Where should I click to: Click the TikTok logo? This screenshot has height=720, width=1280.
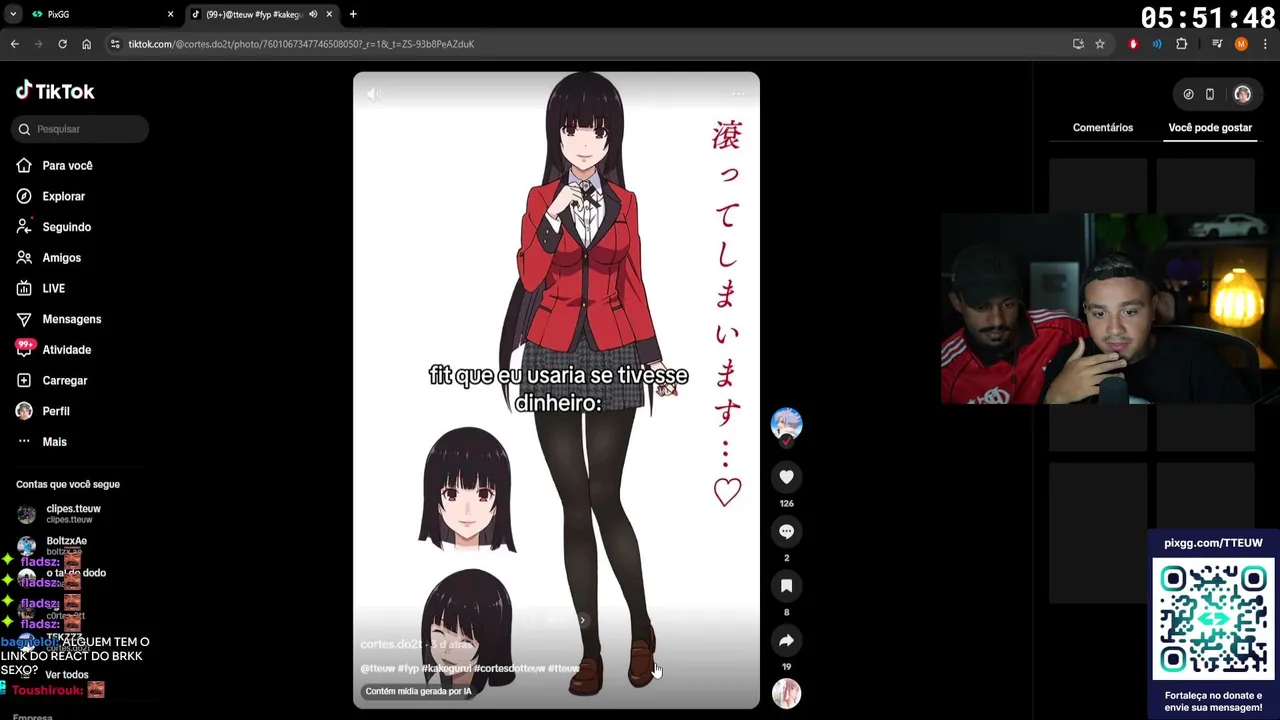pos(55,91)
